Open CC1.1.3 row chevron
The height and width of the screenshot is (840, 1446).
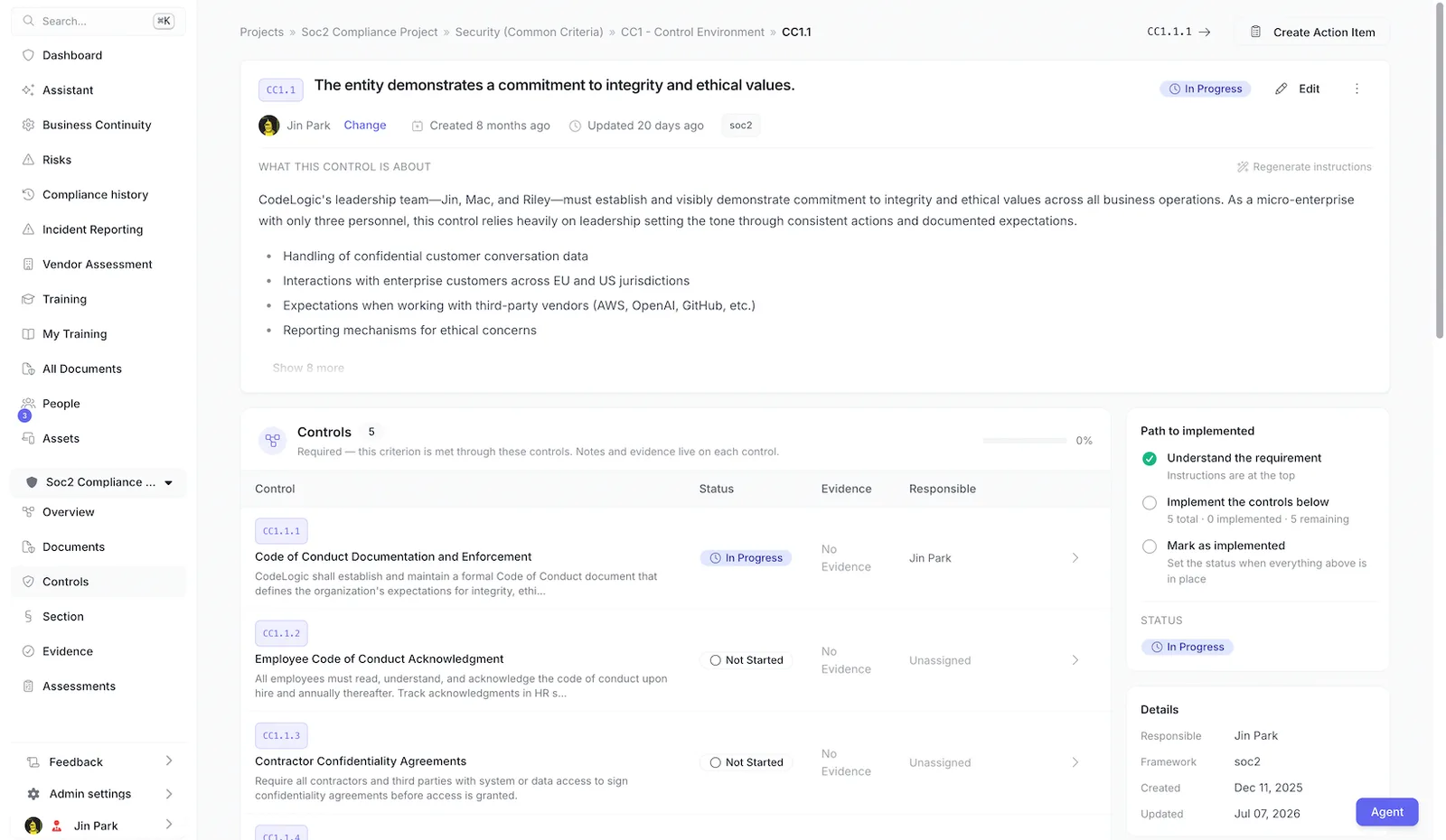(x=1075, y=762)
